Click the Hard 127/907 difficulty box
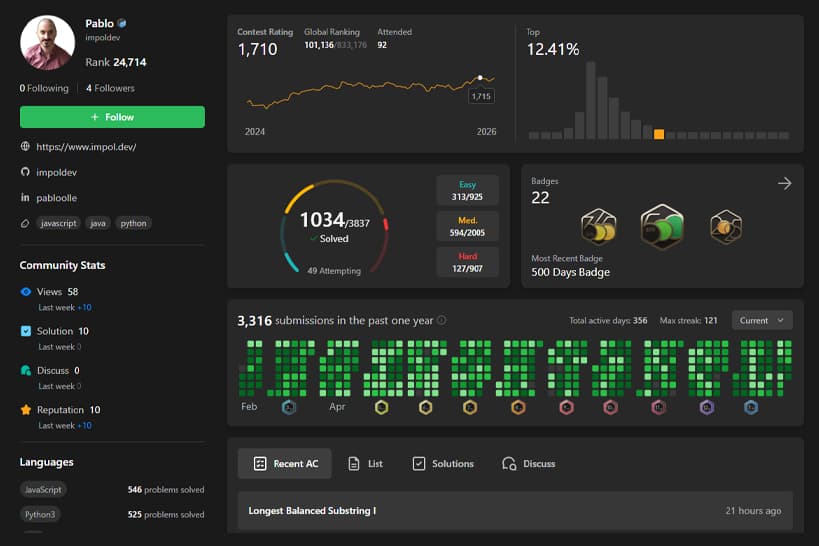Viewport: 819px width, 546px height. click(467, 262)
